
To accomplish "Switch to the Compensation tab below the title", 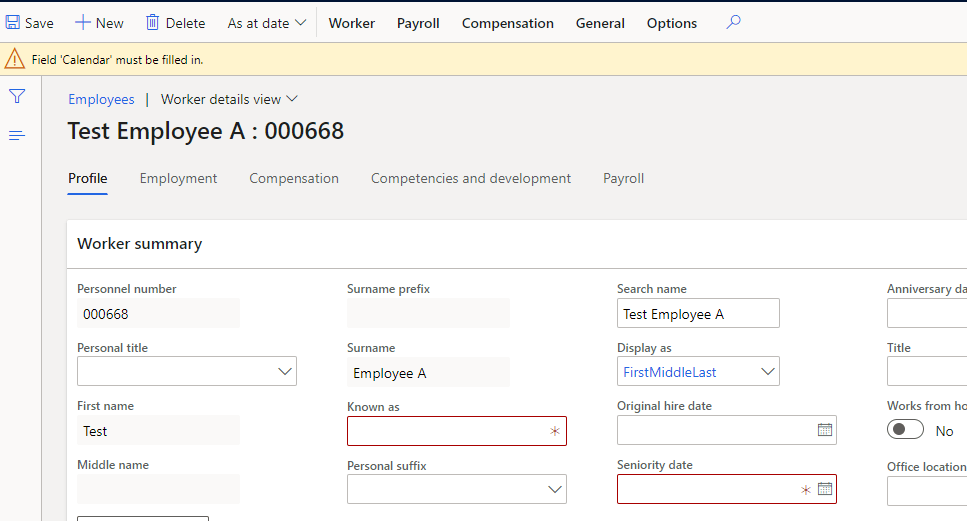I will [294, 178].
